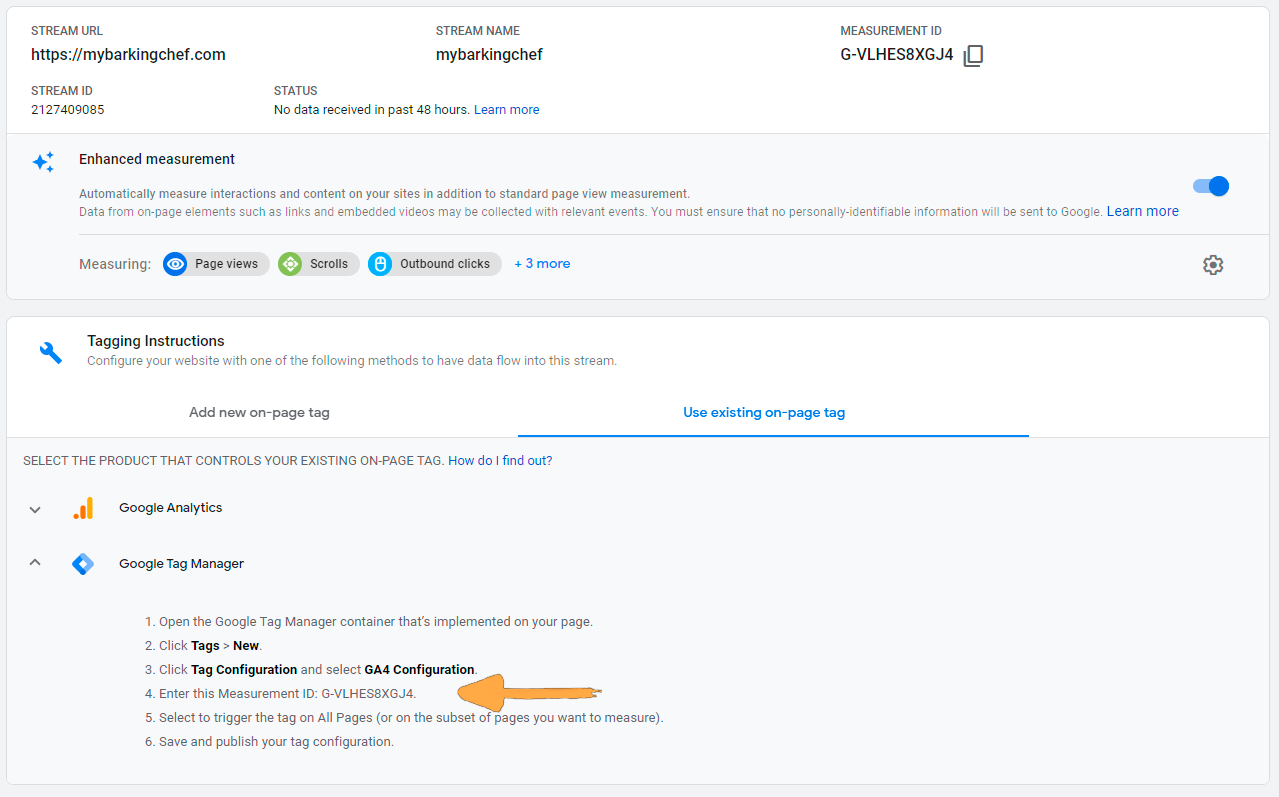Image resolution: width=1279 pixels, height=797 pixels.
Task: Switch to Add new on-page tag tab
Action: [259, 412]
